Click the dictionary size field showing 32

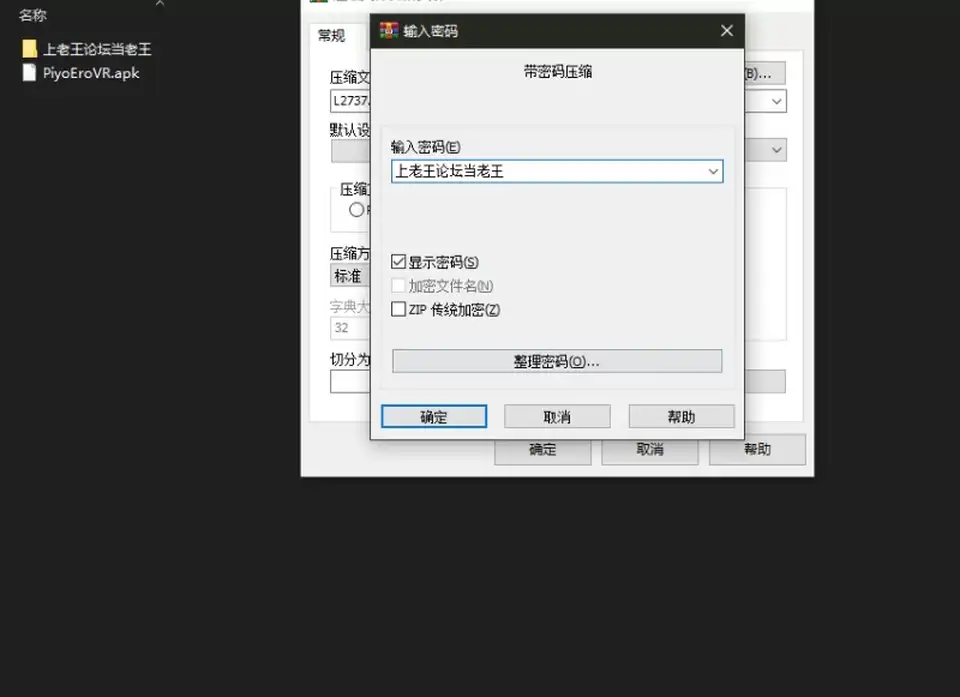point(350,328)
